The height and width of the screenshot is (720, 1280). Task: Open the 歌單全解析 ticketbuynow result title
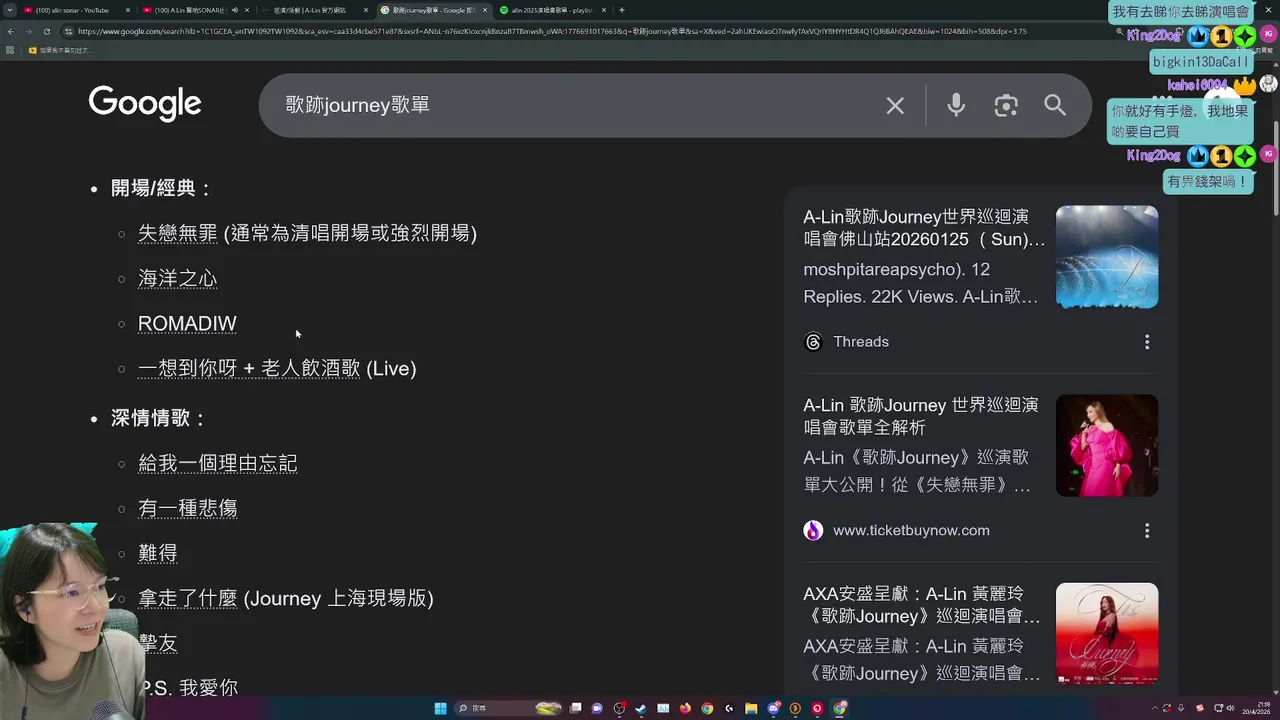pyautogui.click(x=921, y=417)
